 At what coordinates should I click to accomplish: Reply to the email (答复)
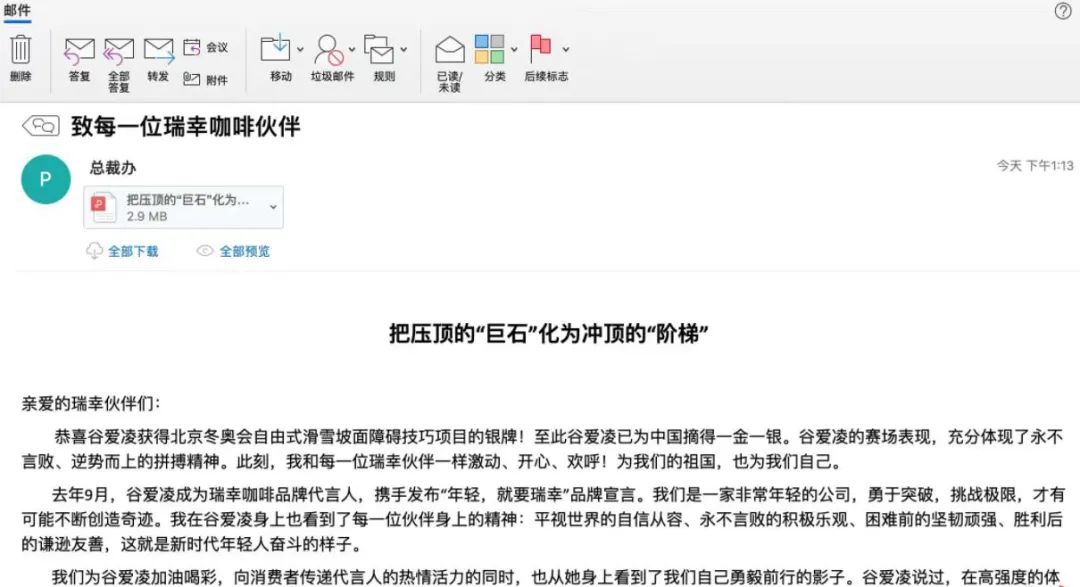[x=79, y=59]
